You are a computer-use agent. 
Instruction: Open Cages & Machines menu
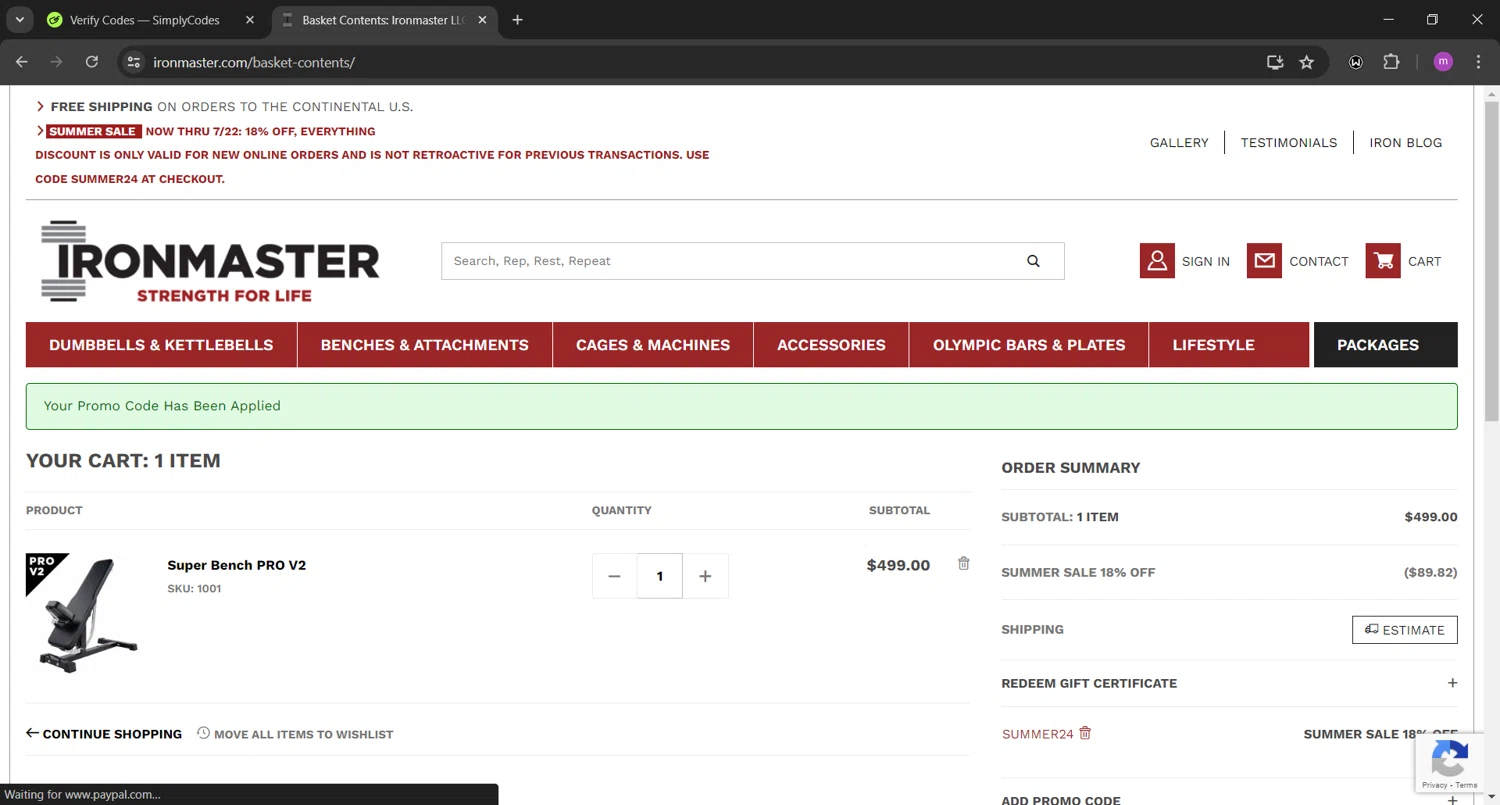pyautogui.click(x=653, y=345)
